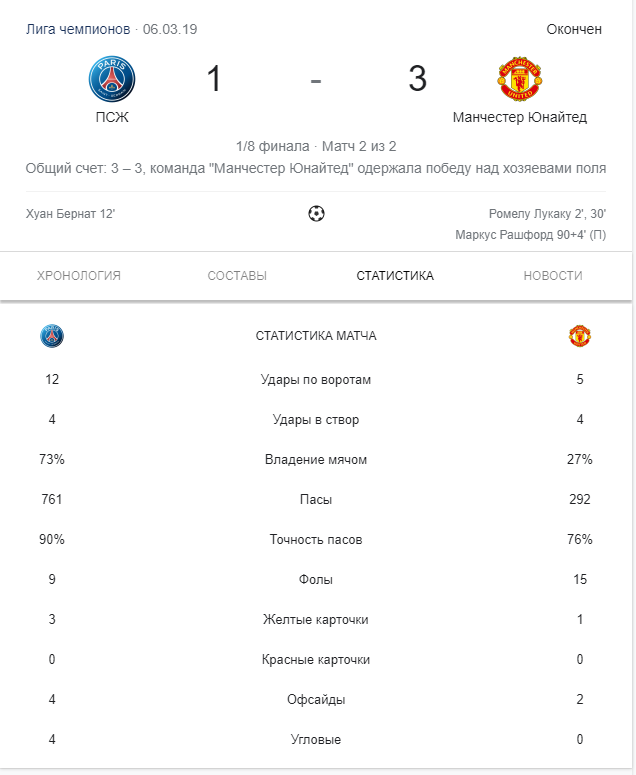Click the soccer ball goals icon
This screenshot has height=775, width=636.
pyautogui.click(x=316, y=213)
